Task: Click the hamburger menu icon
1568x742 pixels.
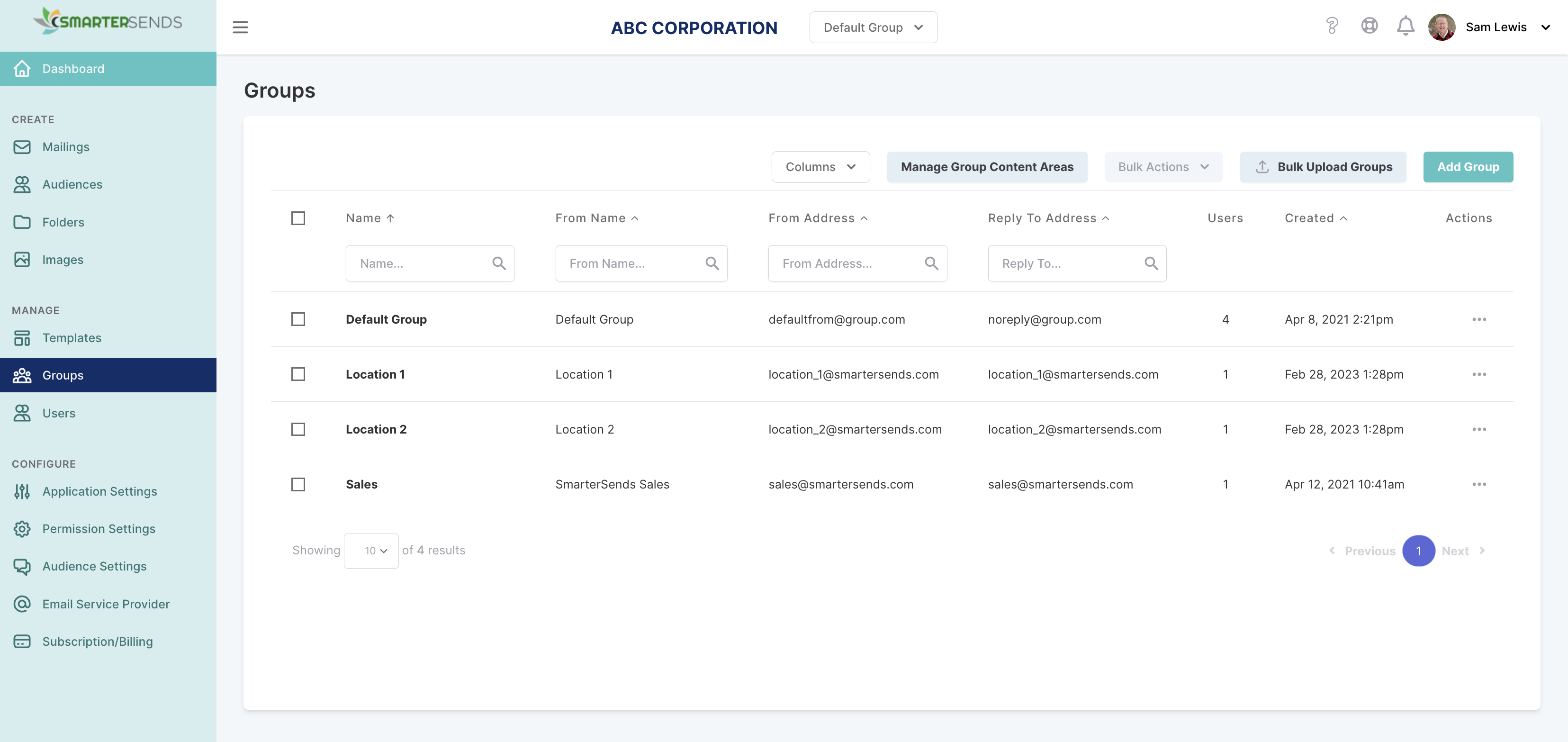Action: click(x=241, y=27)
